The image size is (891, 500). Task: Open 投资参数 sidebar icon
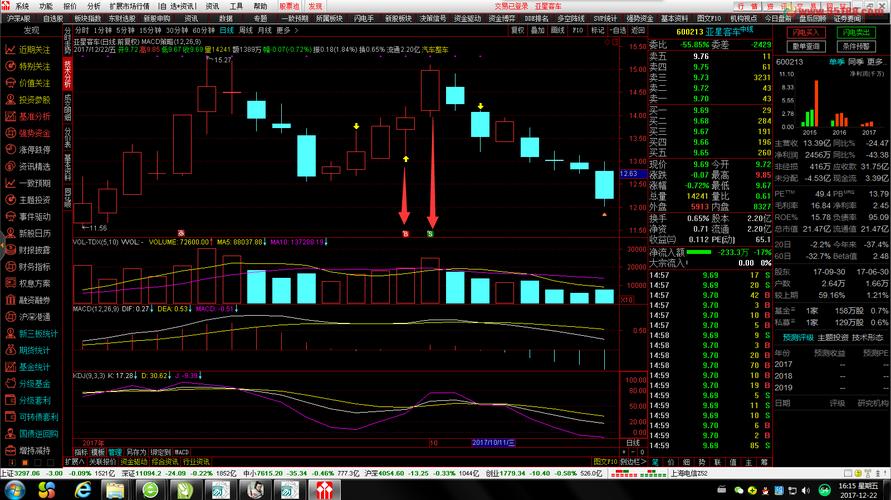[10, 99]
